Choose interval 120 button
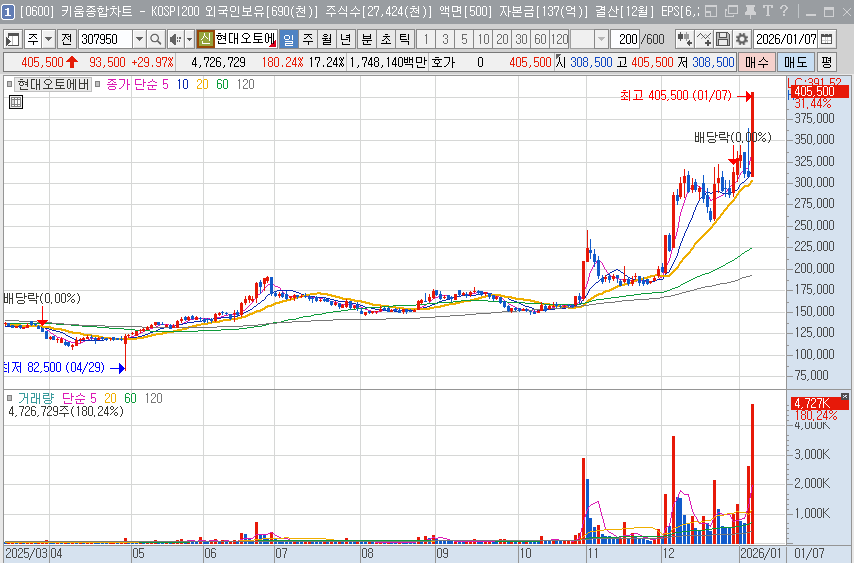Image resolution: width=854 pixels, height=563 pixels. coord(559,39)
